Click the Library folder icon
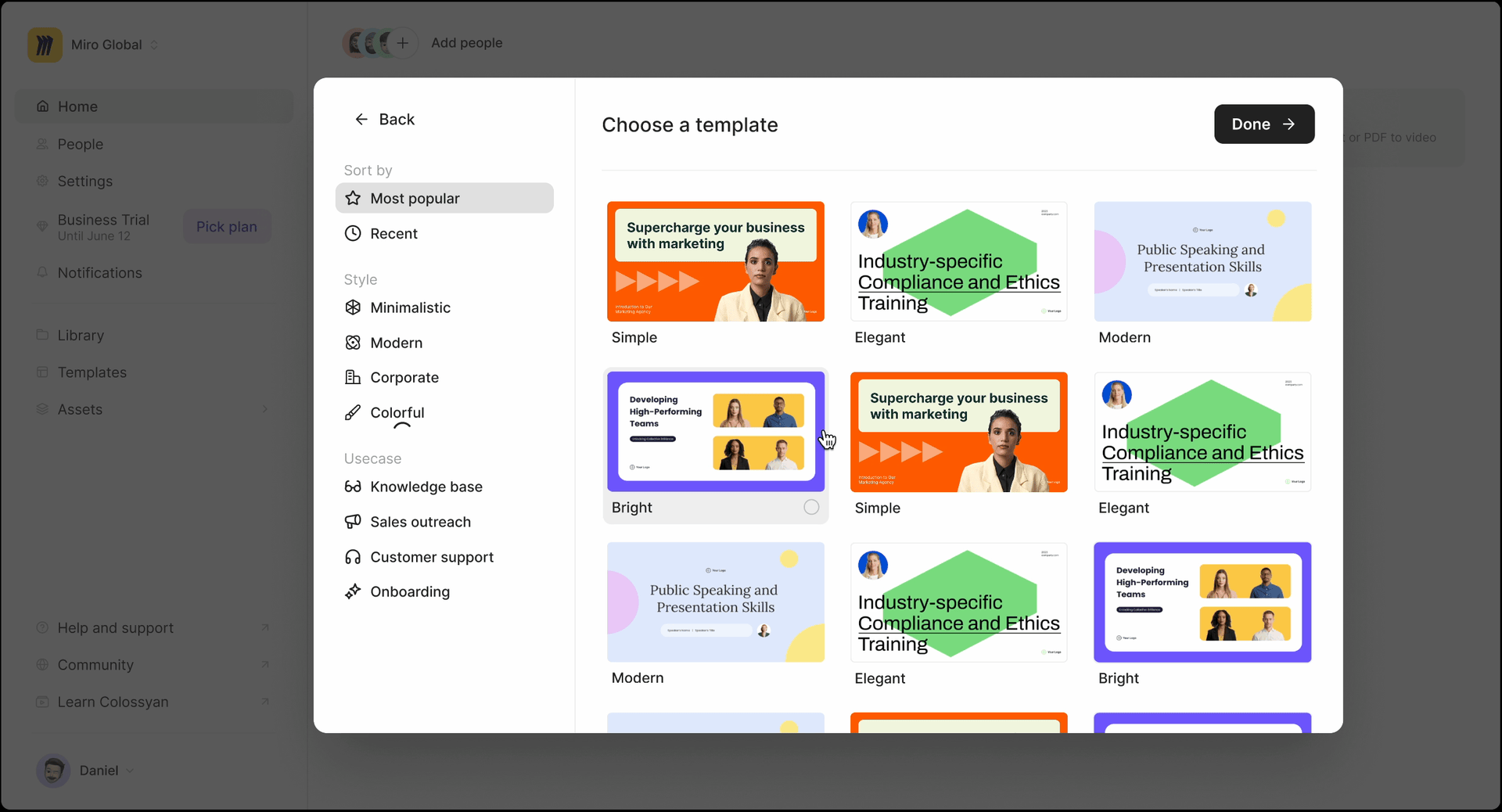Screen dimensions: 1502x812 [42, 335]
